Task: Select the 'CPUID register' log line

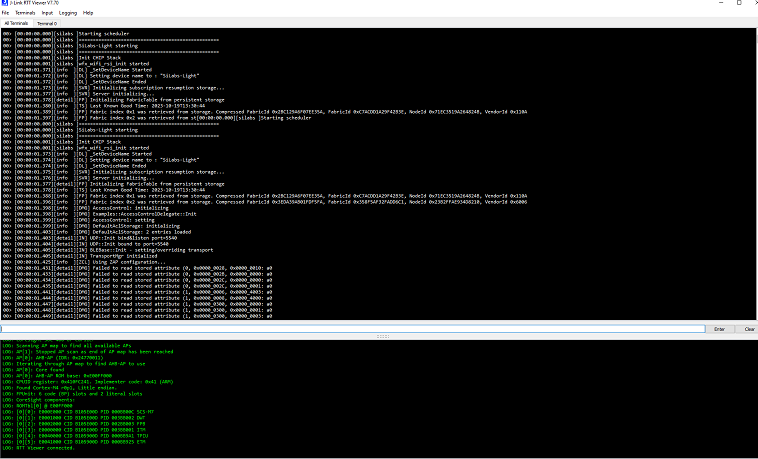Action: [87, 382]
